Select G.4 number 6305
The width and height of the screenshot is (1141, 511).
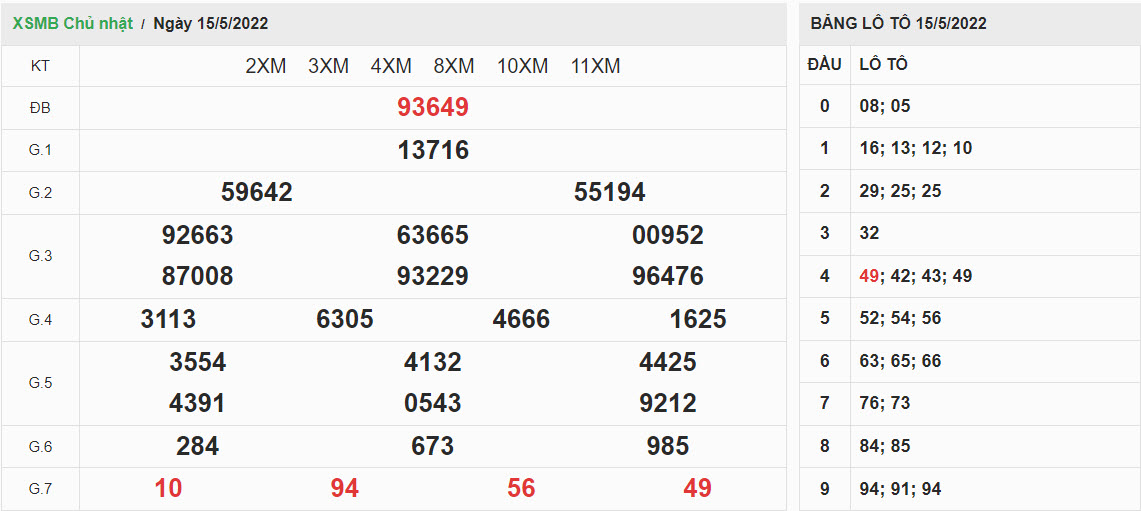pyautogui.click(x=344, y=319)
